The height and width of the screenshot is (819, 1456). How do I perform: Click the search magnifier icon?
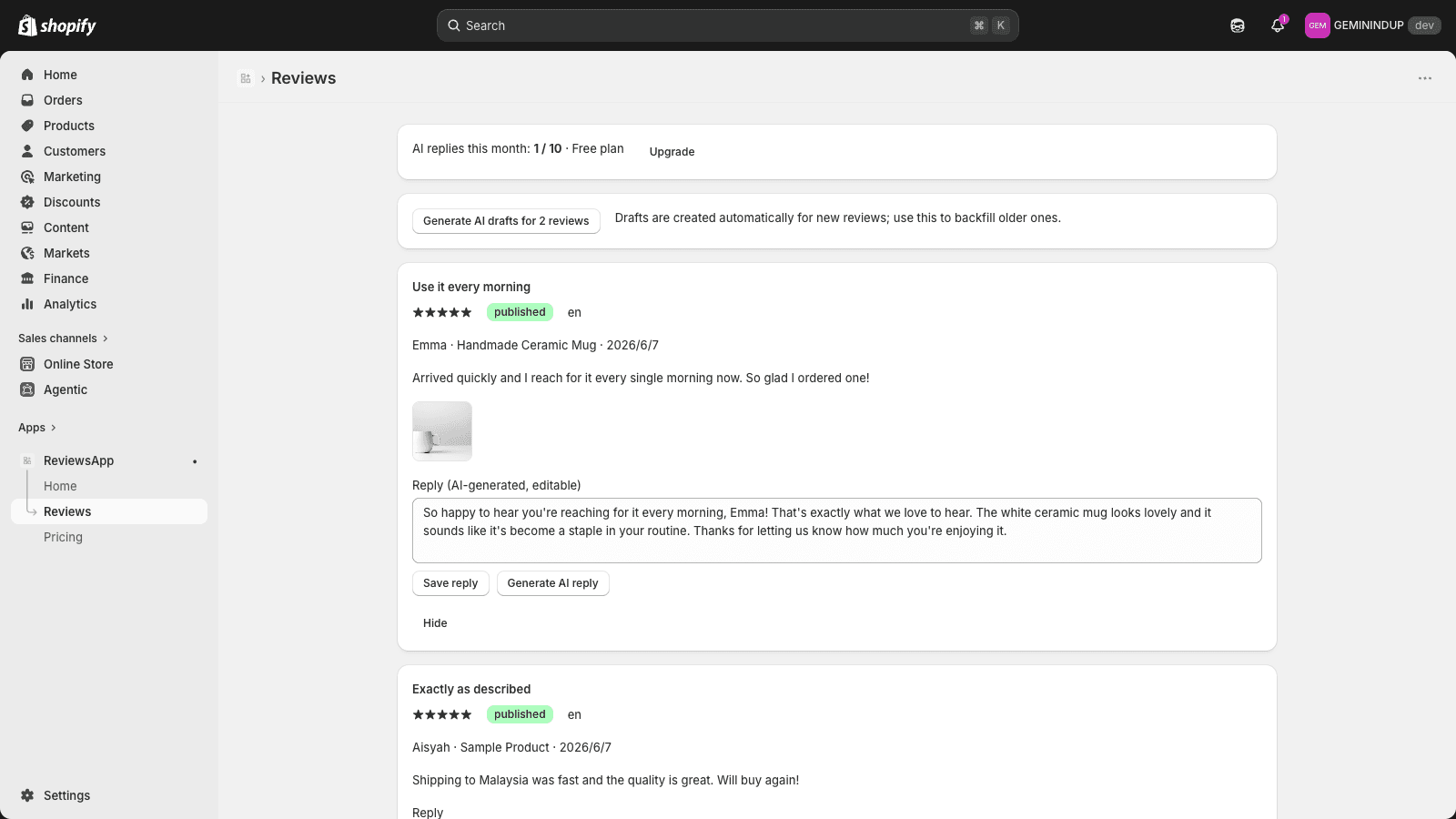click(x=454, y=25)
